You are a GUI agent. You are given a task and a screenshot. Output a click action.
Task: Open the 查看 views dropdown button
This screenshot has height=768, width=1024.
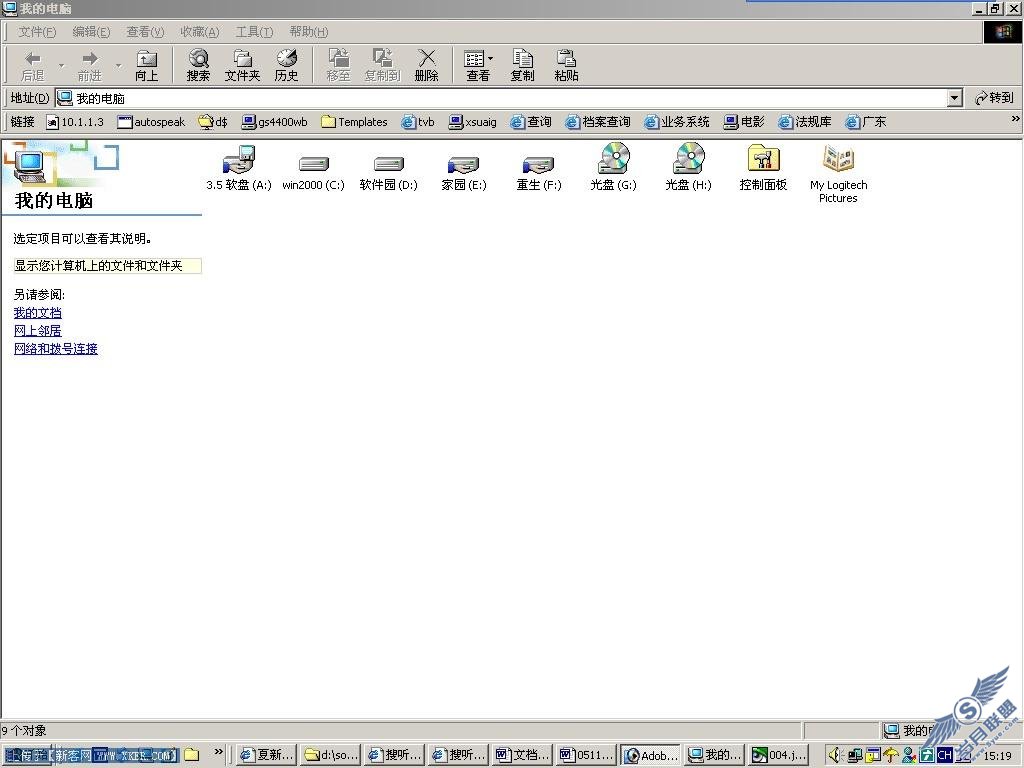pos(478,65)
